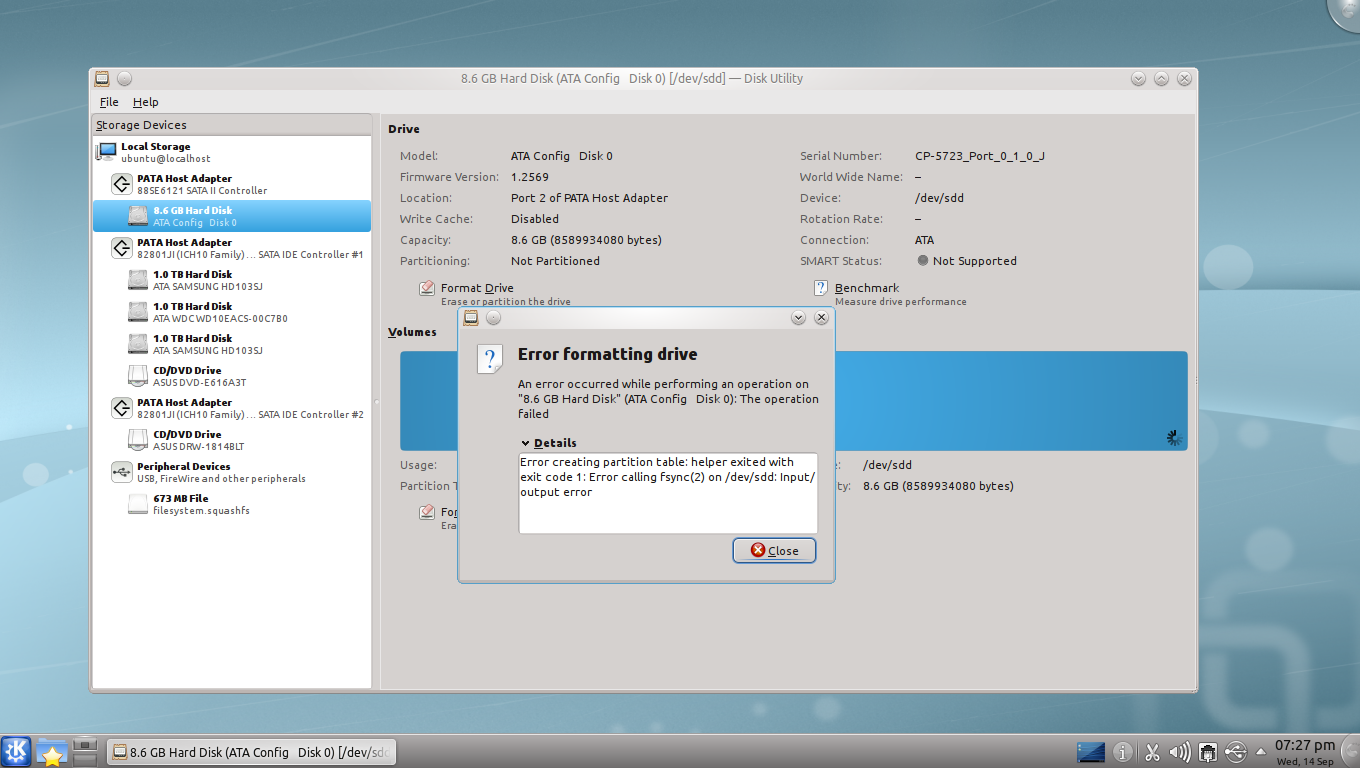Image resolution: width=1360 pixels, height=768 pixels.
Task: Click the blue desktop preview tray icon
Action: click(1091, 752)
